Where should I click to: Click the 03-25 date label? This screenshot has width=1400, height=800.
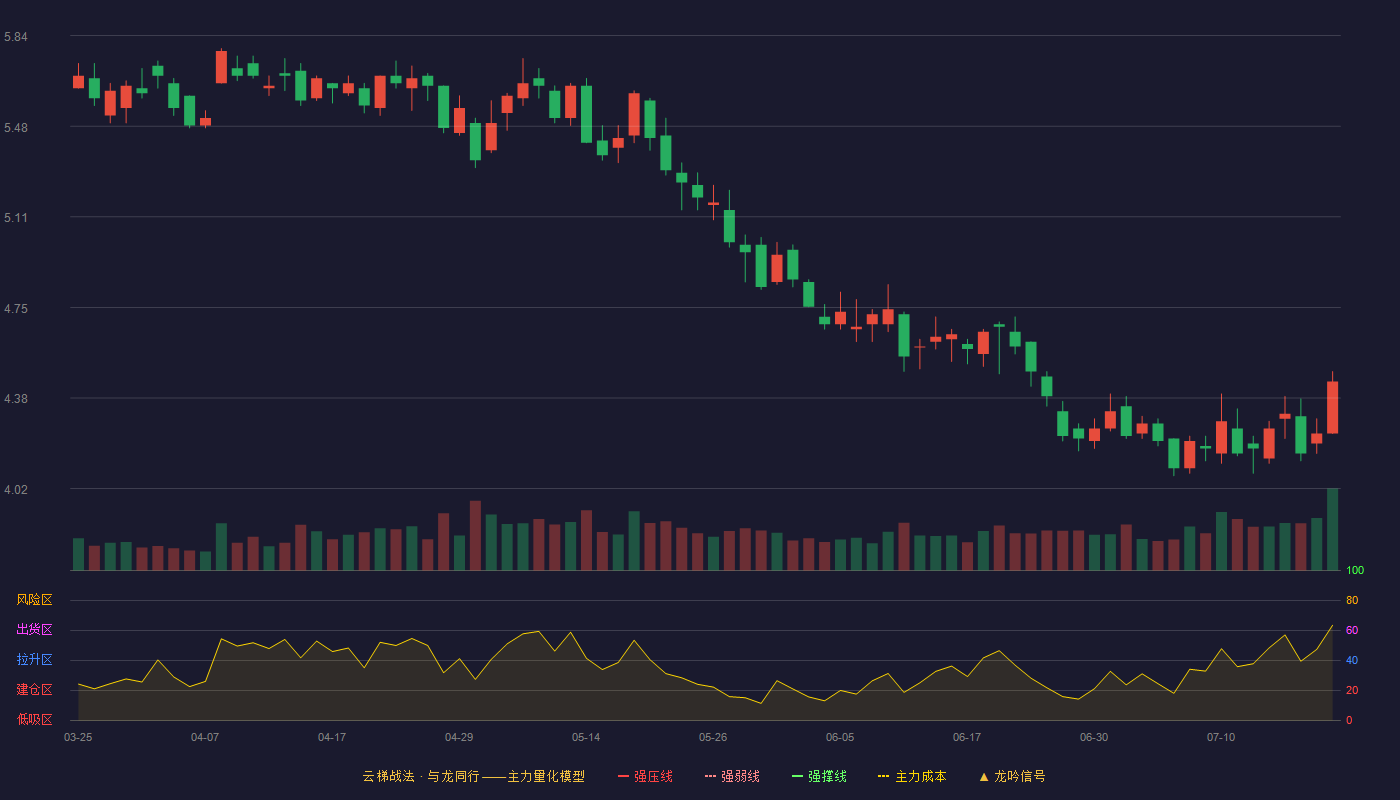[78, 737]
